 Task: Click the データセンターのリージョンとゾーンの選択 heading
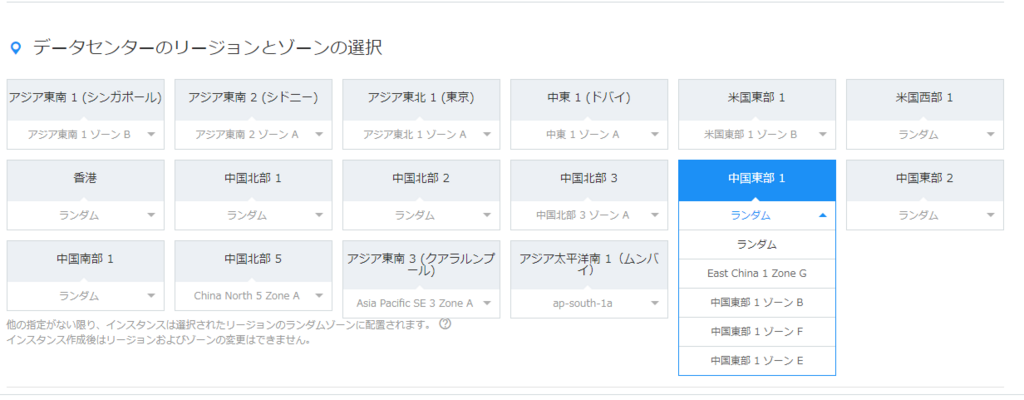tap(208, 48)
